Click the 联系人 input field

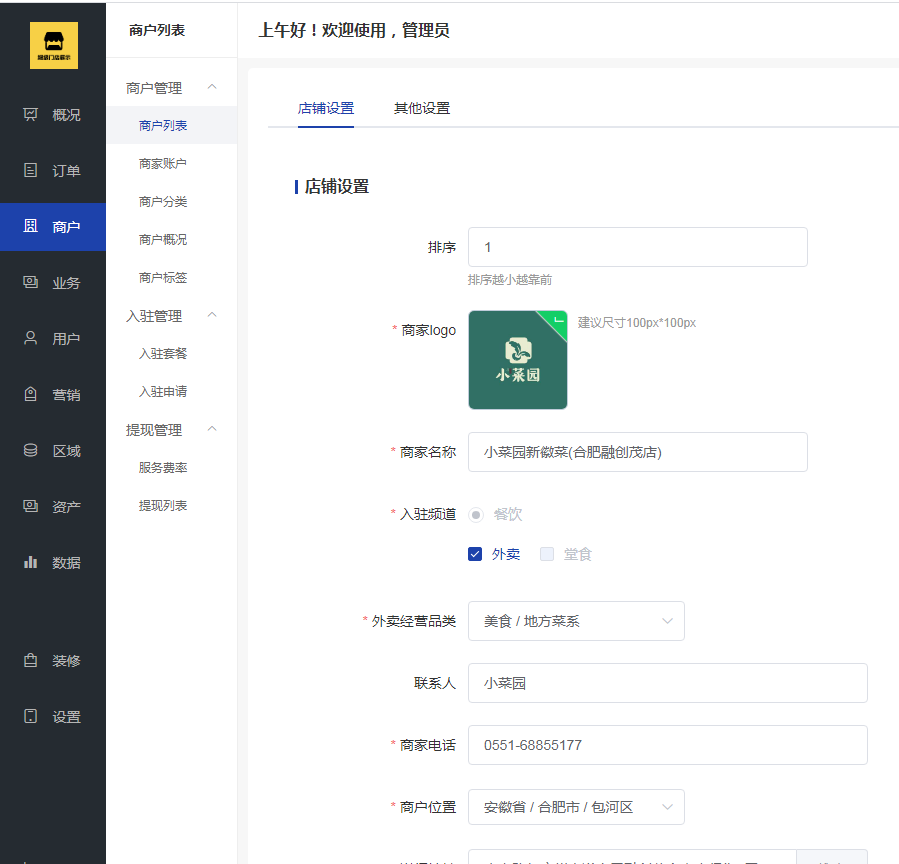click(667, 683)
